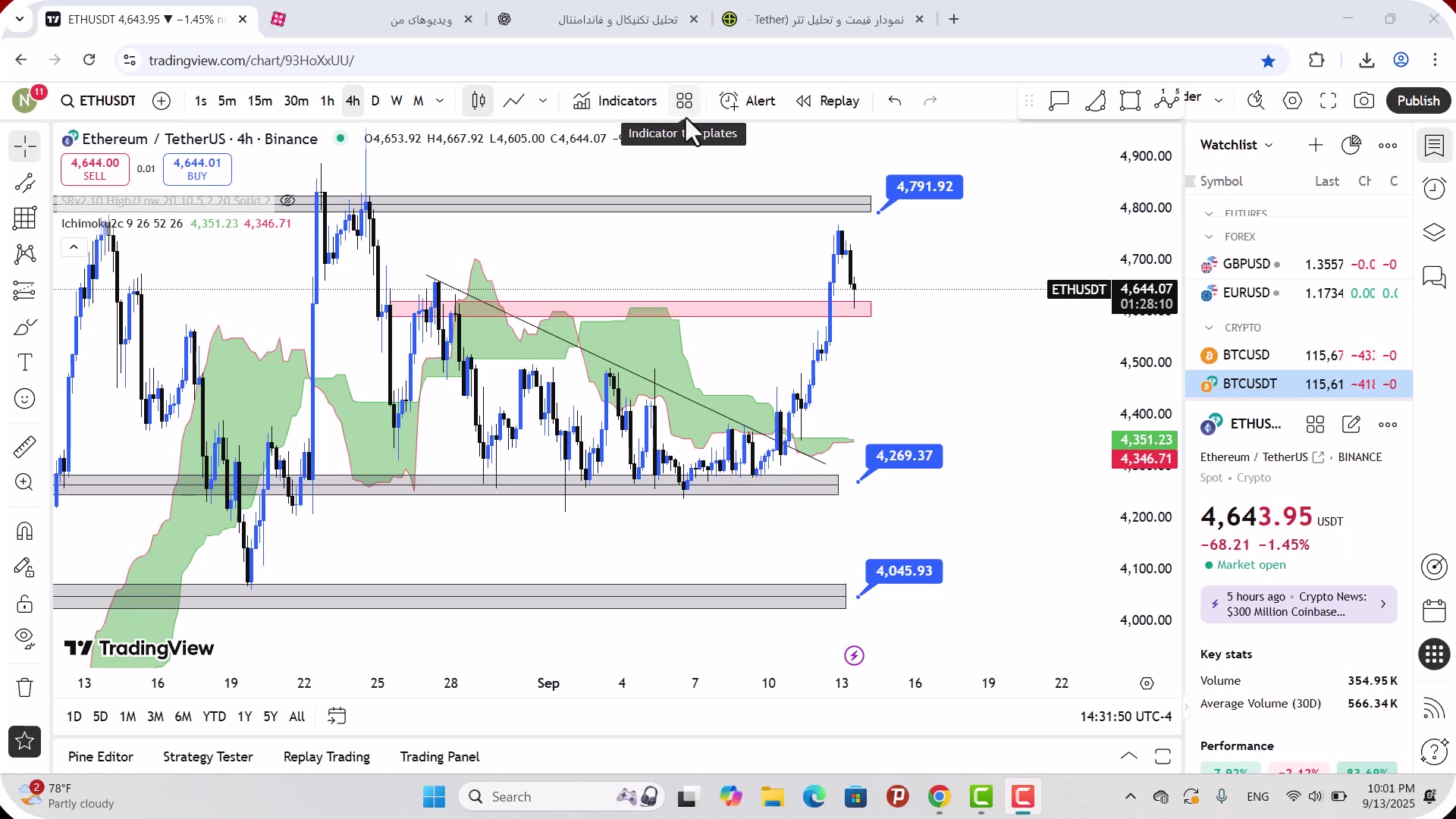Undo the last chart action
This screenshot has height=819, width=1456.
coord(895,101)
